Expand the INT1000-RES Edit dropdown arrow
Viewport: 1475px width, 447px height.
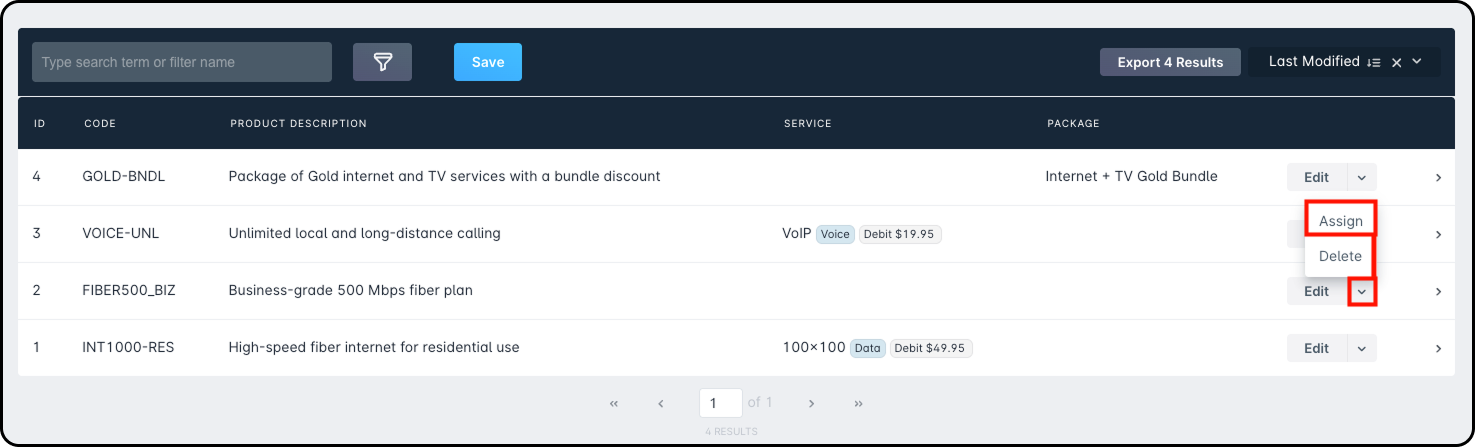1362,349
